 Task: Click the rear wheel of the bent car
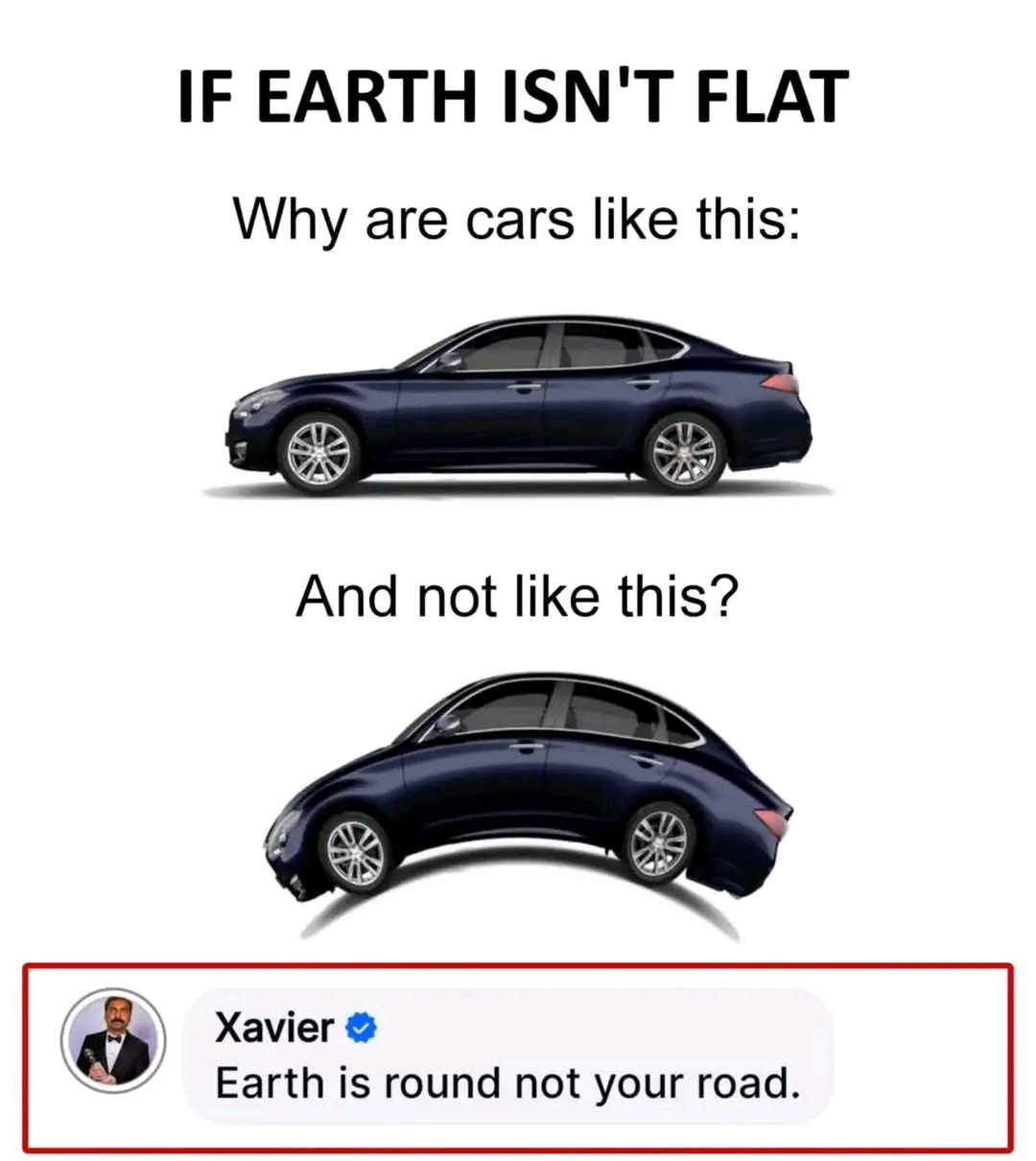(659, 843)
